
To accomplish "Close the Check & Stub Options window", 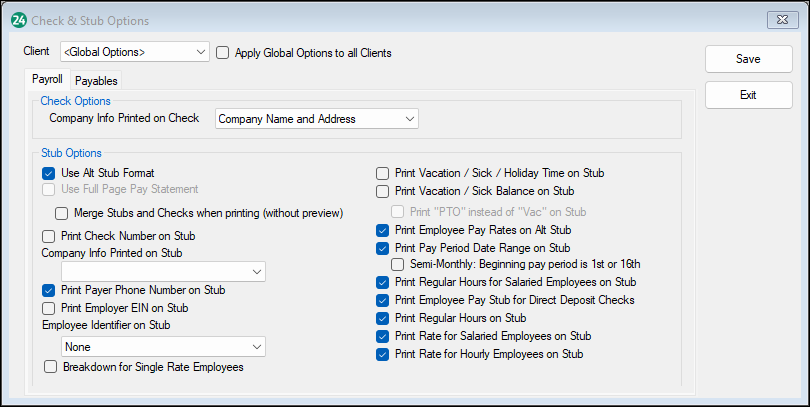I will [x=783, y=20].
